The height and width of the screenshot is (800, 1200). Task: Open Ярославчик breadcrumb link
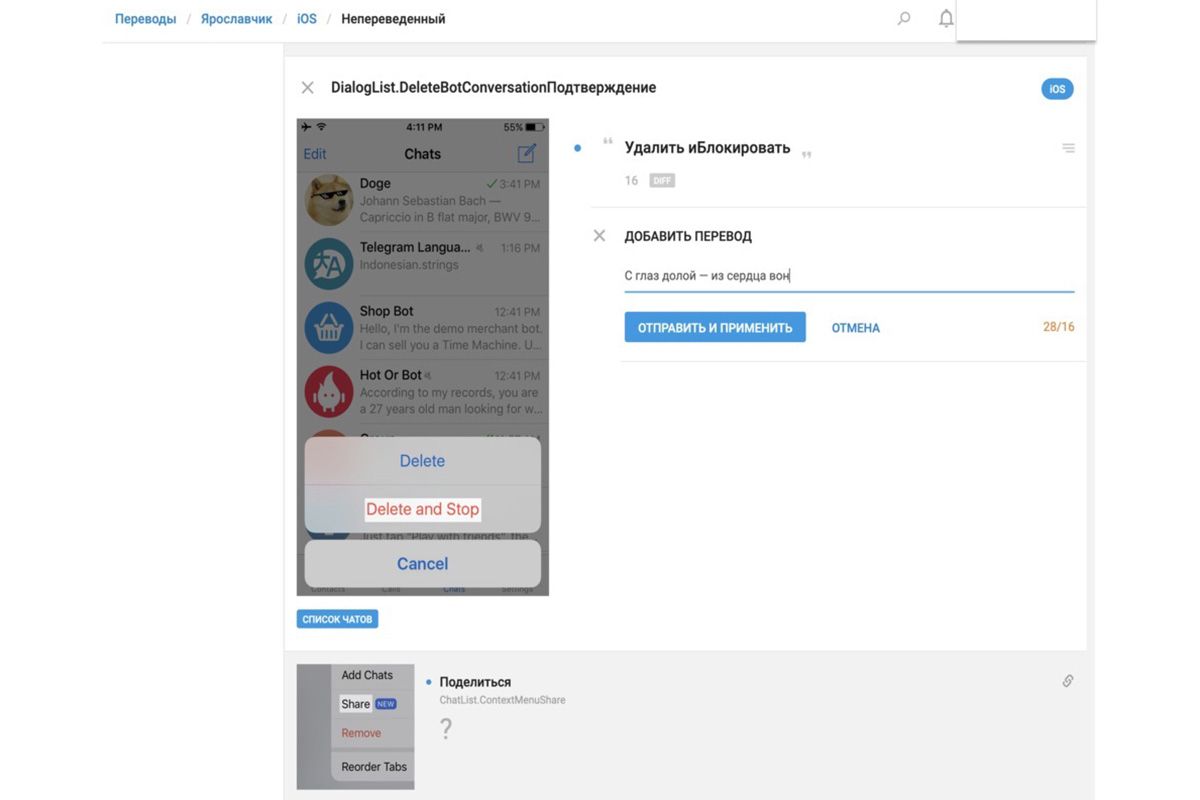tap(235, 19)
